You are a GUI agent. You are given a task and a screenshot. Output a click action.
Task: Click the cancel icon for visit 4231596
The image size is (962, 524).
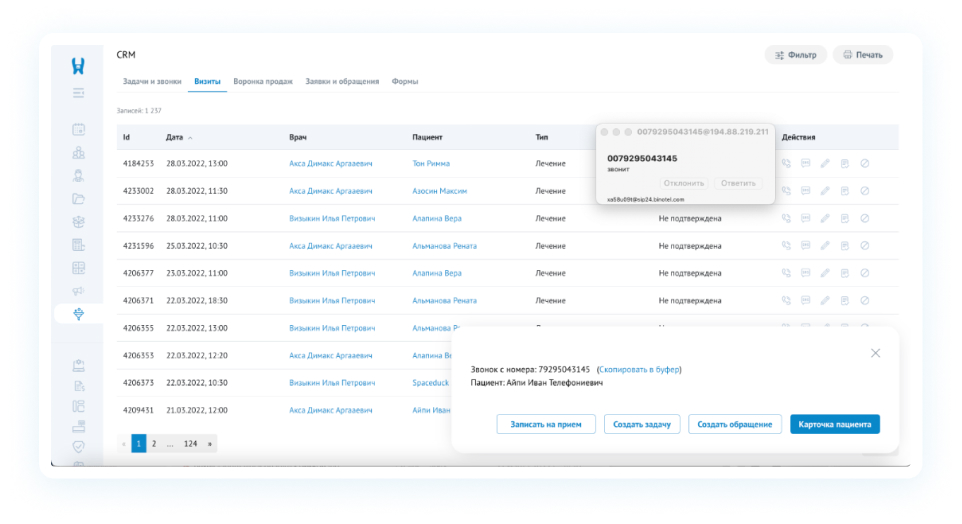(x=864, y=245)
